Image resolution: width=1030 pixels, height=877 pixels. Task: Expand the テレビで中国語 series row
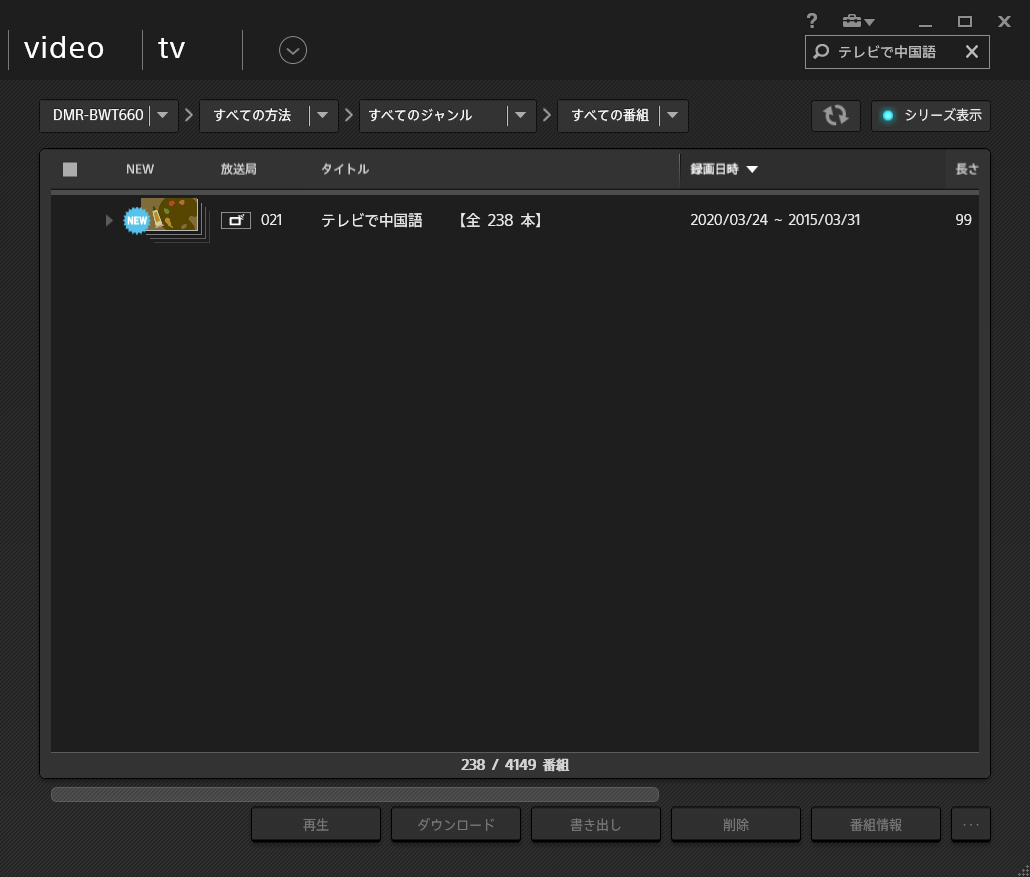click(109, 220)
